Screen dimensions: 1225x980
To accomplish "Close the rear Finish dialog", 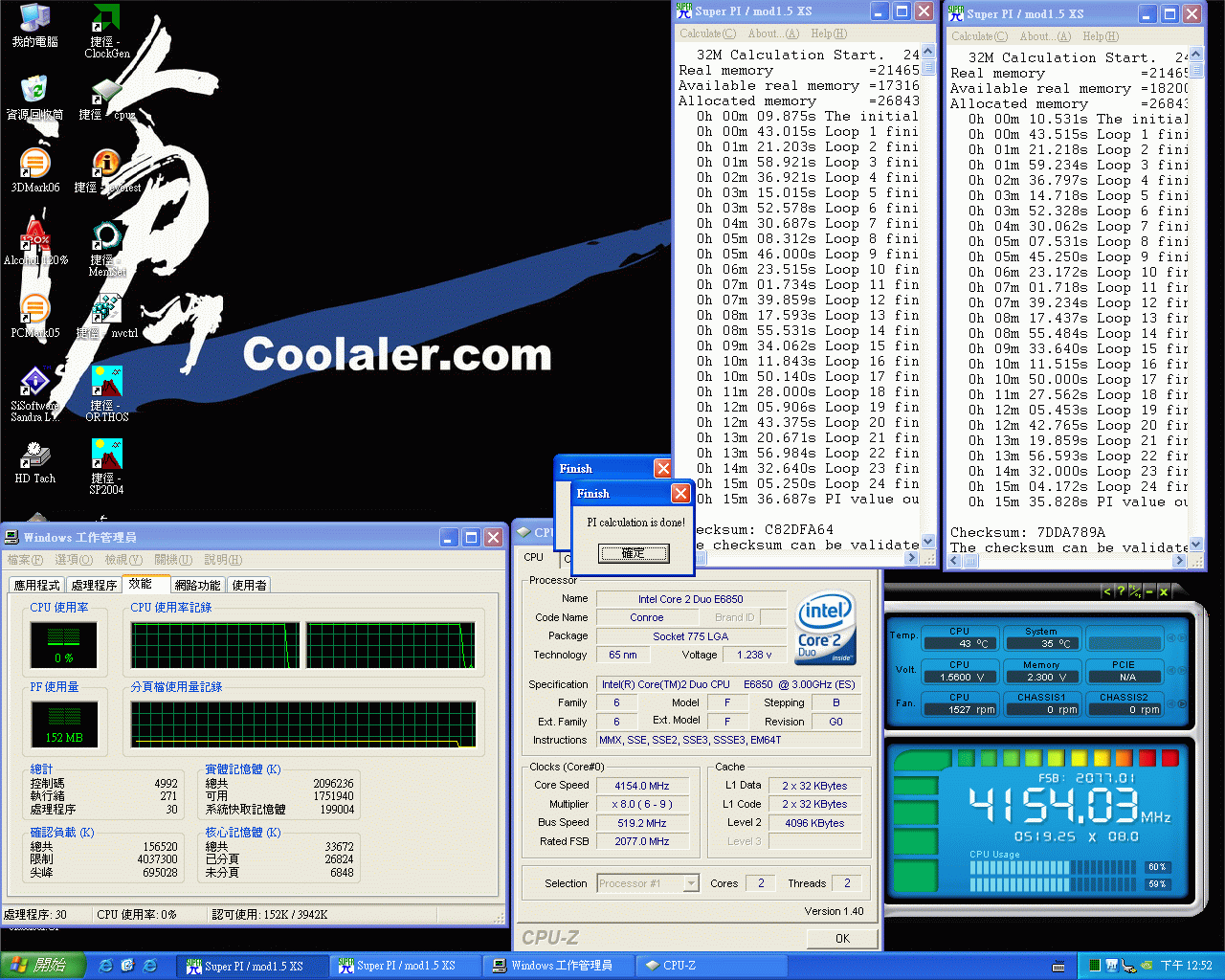I will click(x=663, y=468).
